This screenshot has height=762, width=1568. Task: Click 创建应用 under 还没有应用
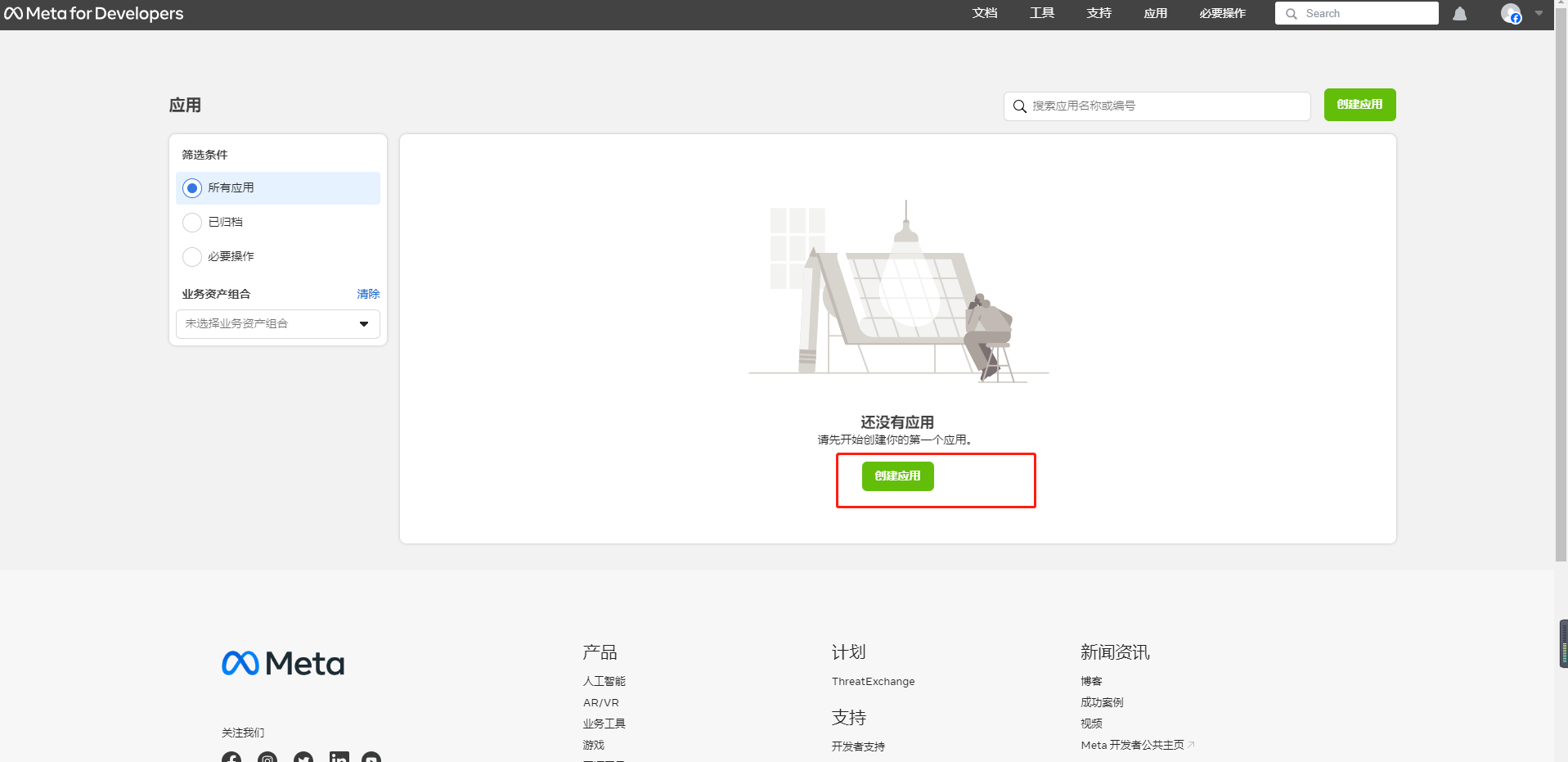coord(898,476)
